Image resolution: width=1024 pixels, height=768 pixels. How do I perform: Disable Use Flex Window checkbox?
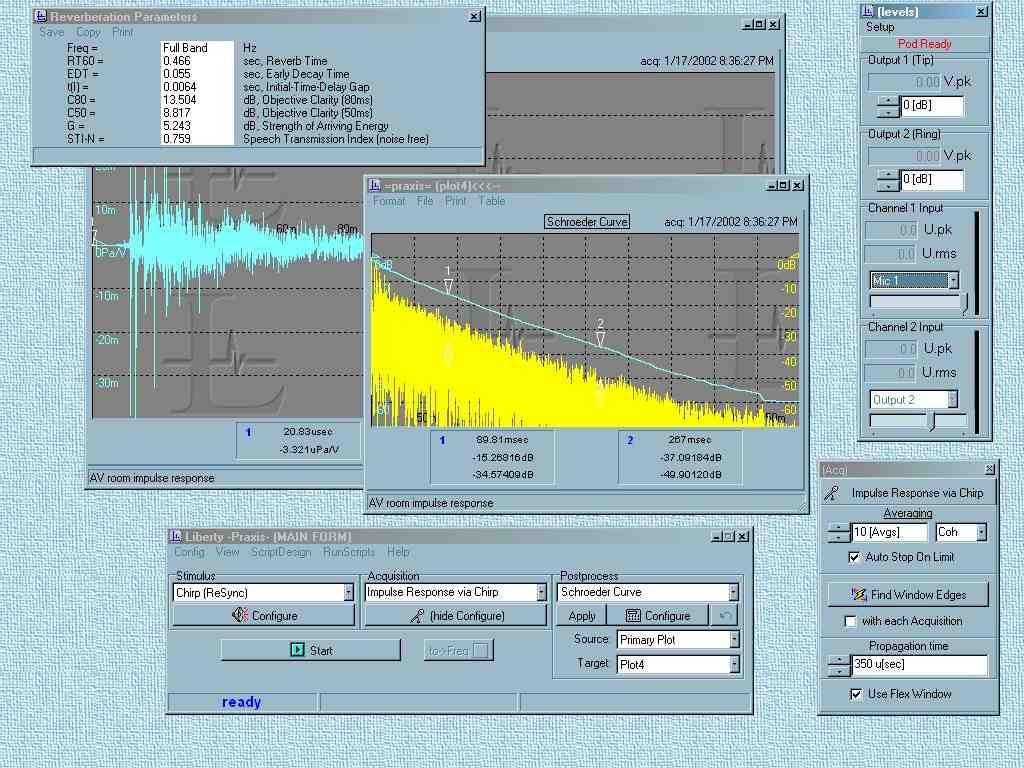[x=855, y=694]
